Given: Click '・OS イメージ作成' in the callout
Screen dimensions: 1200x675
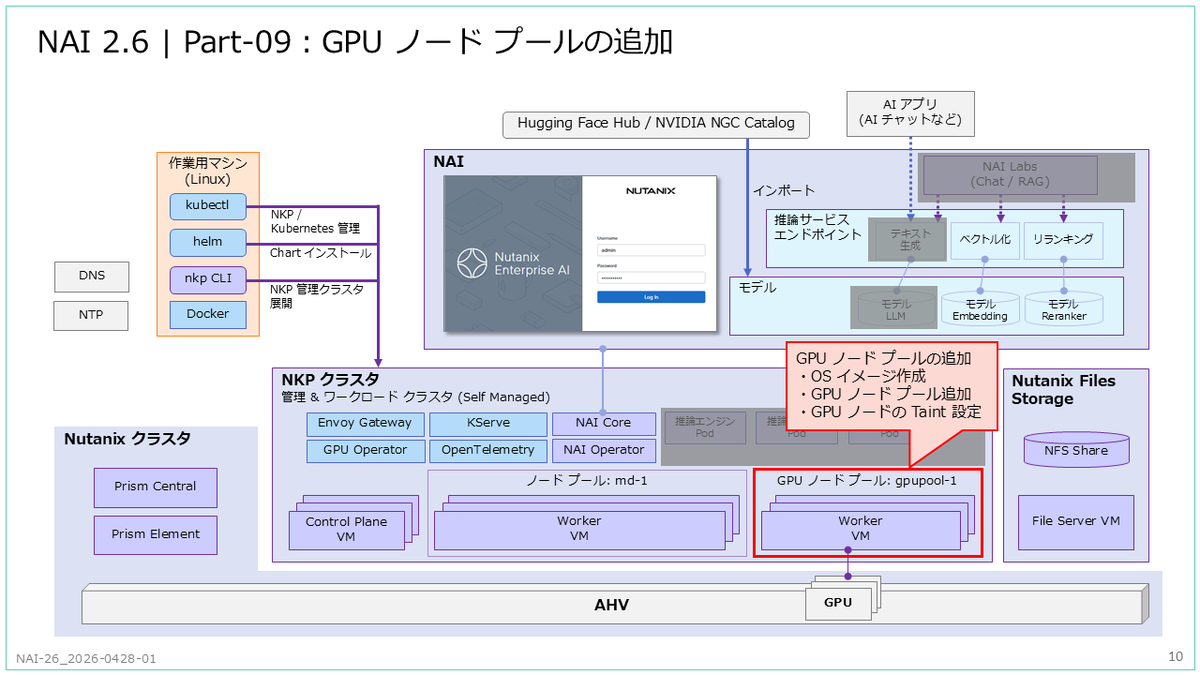Looking at the screenshot, I should tap(862, 376).
